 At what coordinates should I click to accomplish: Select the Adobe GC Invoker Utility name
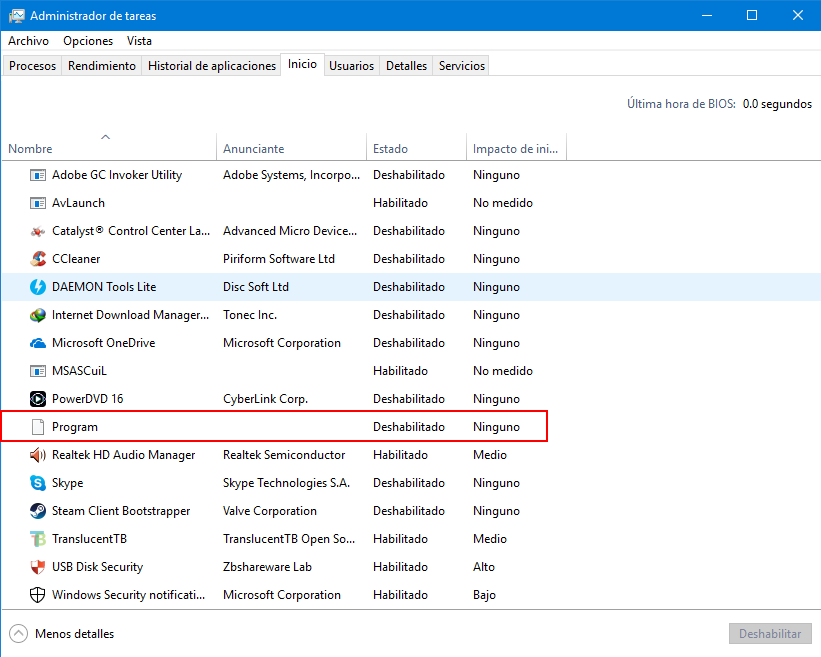click(117, 175)
